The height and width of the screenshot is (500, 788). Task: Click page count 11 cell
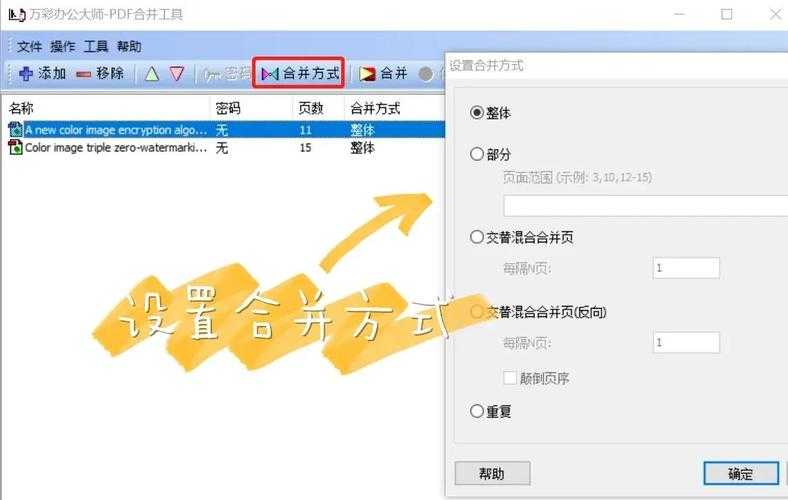[x=306, y=130]
